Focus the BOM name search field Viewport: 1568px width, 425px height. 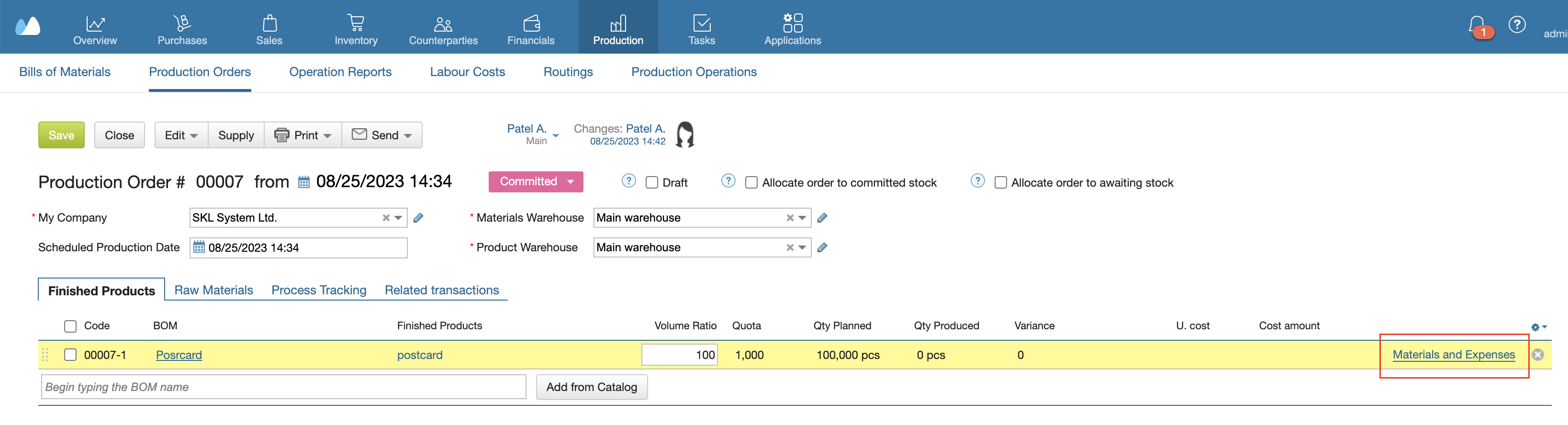click(284, 387)
